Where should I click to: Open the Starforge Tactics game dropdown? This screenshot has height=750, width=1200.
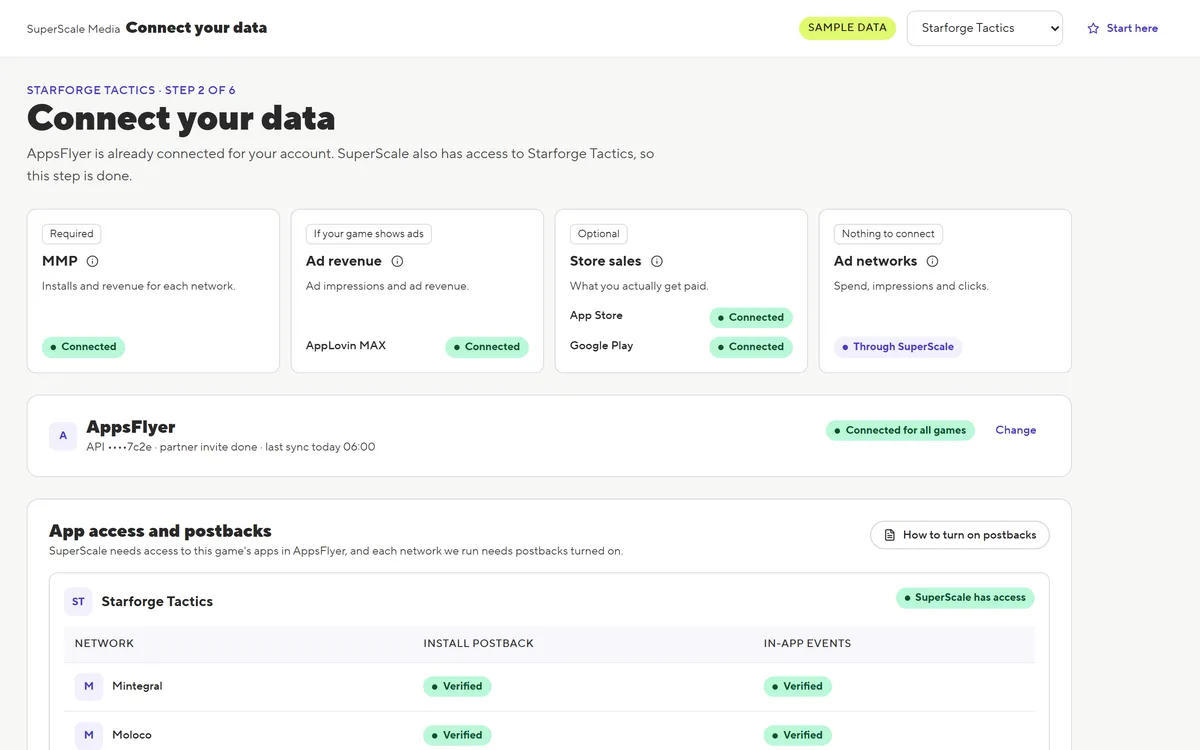985,28
